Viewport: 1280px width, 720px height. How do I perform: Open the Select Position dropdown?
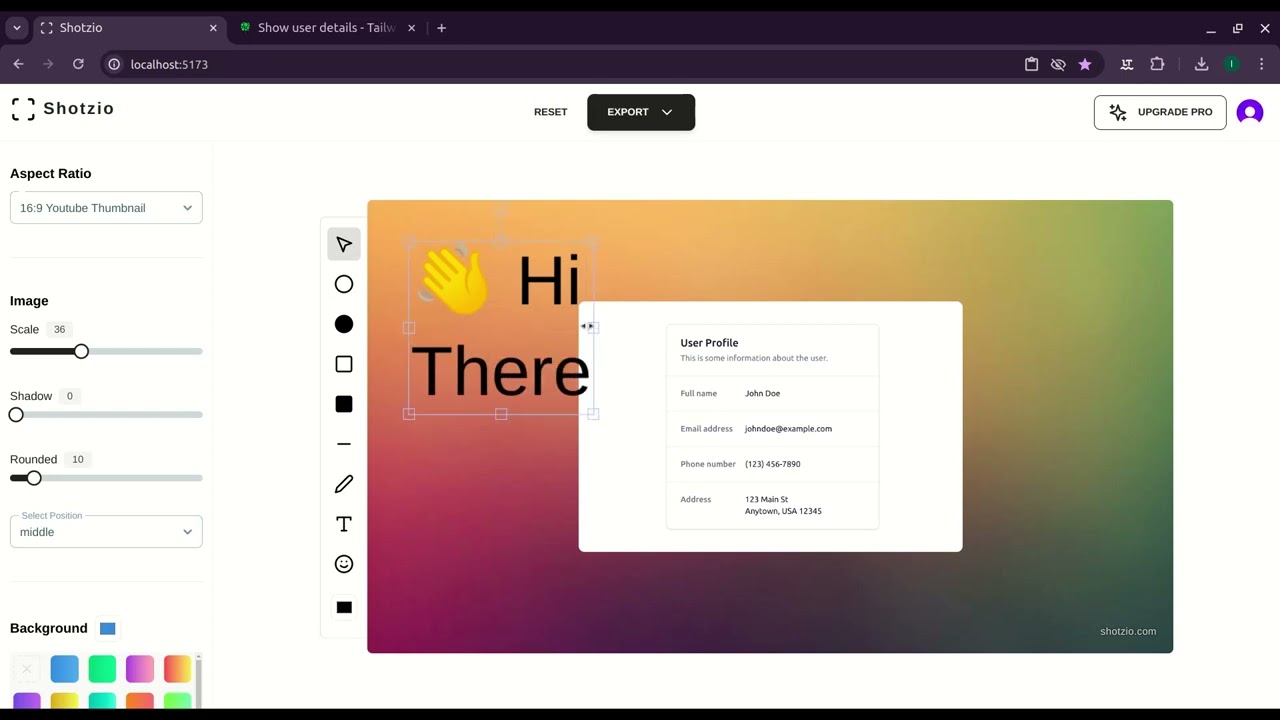tap(106, 532)
